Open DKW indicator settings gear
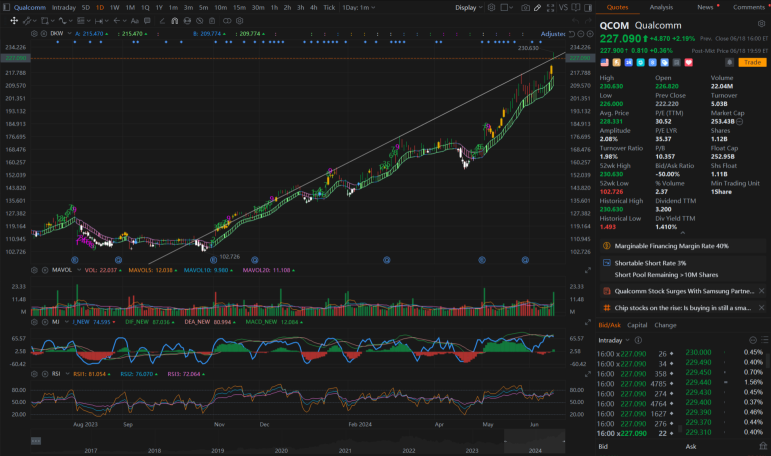 (34, 34)
